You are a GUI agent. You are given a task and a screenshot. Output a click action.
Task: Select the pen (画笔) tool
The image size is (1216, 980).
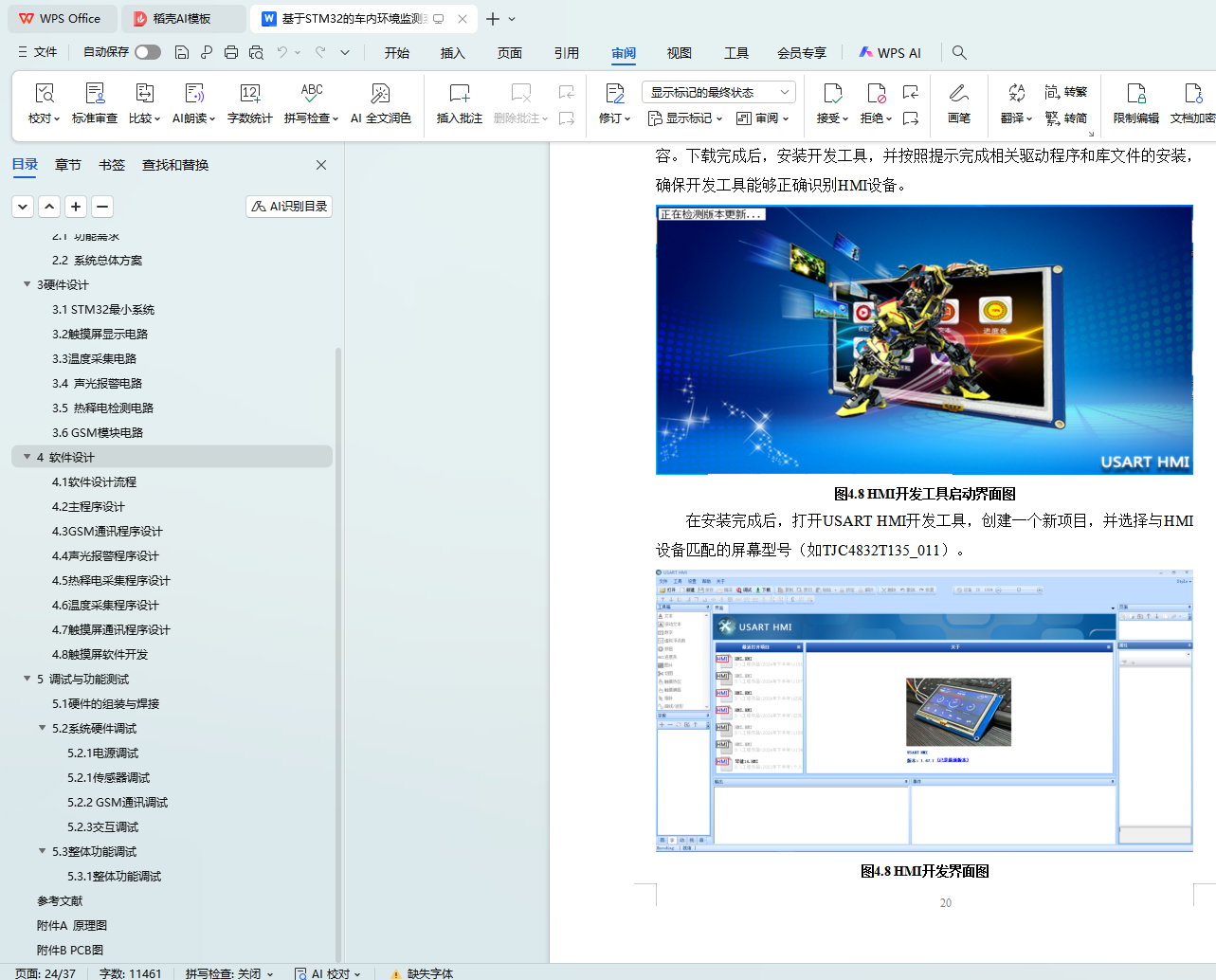pos(958,94)
